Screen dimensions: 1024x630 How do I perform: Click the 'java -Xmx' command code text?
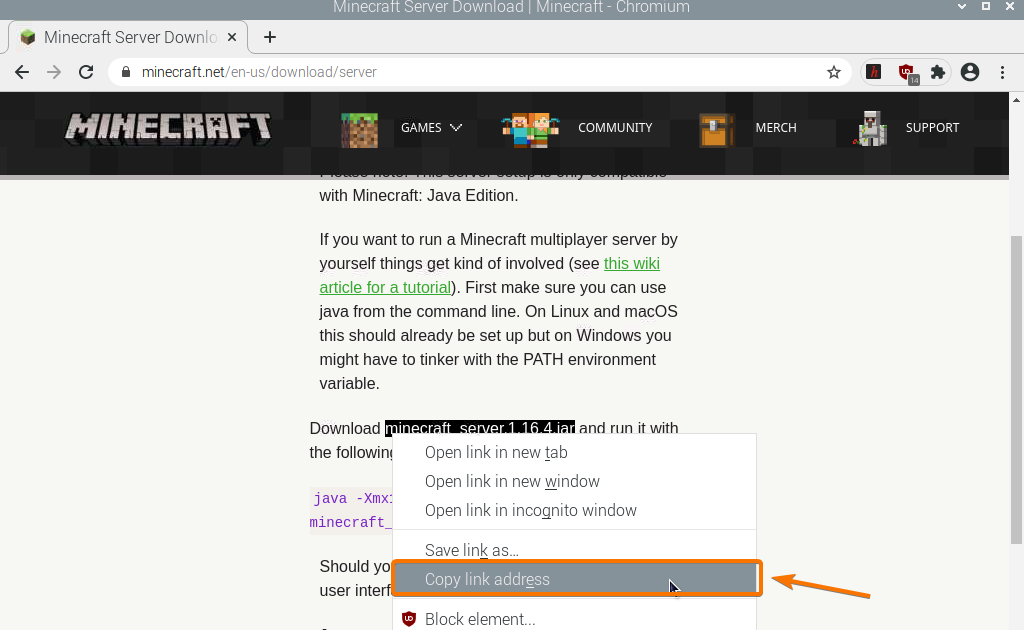tap(353, 499)
